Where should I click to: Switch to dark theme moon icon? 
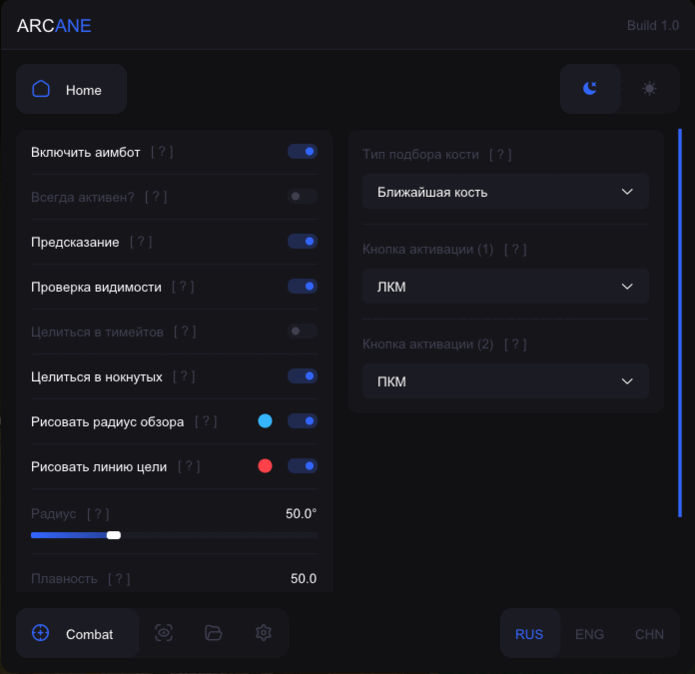coord(590,89)
